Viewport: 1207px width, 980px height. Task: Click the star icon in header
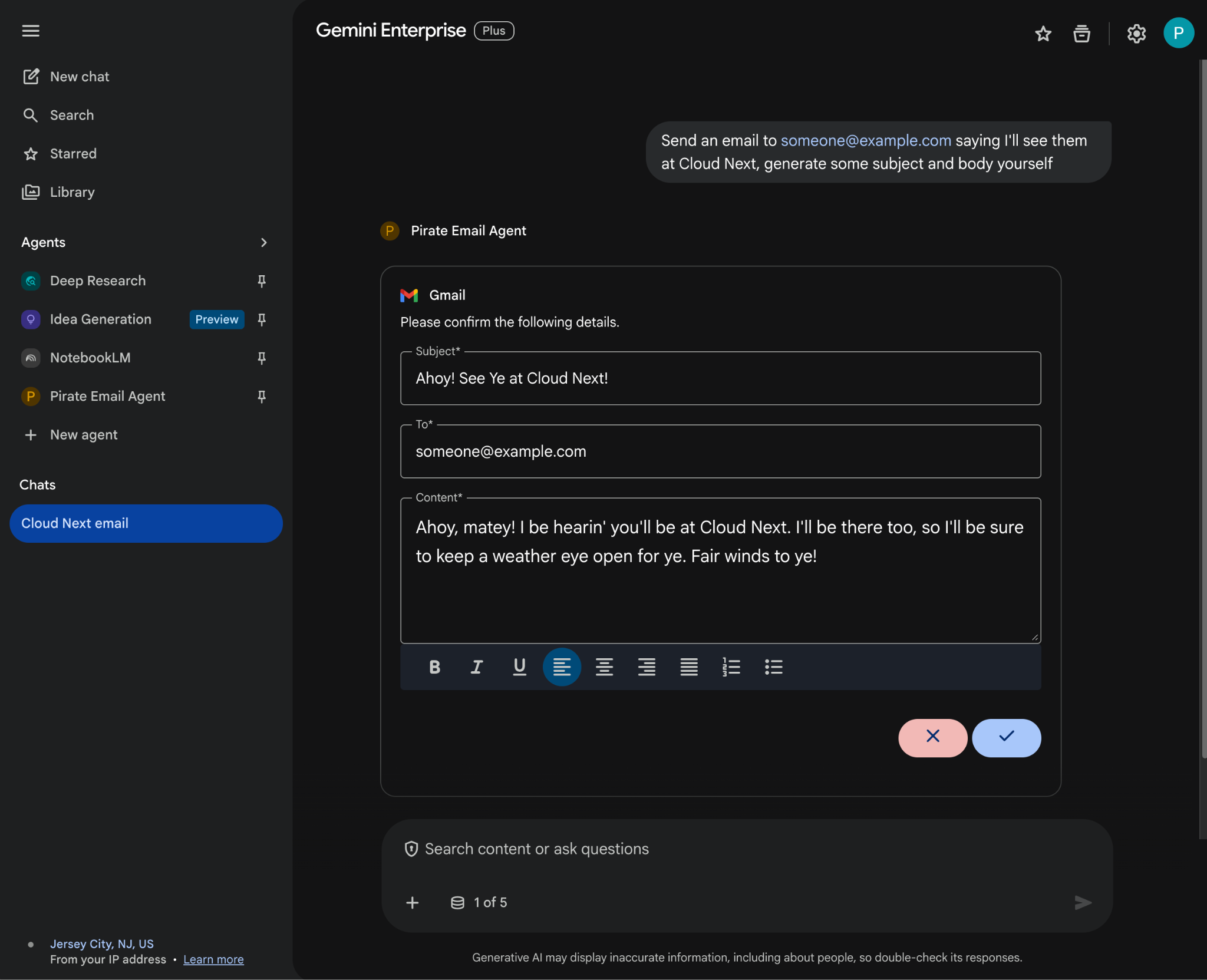click(x=1043, y=34)
